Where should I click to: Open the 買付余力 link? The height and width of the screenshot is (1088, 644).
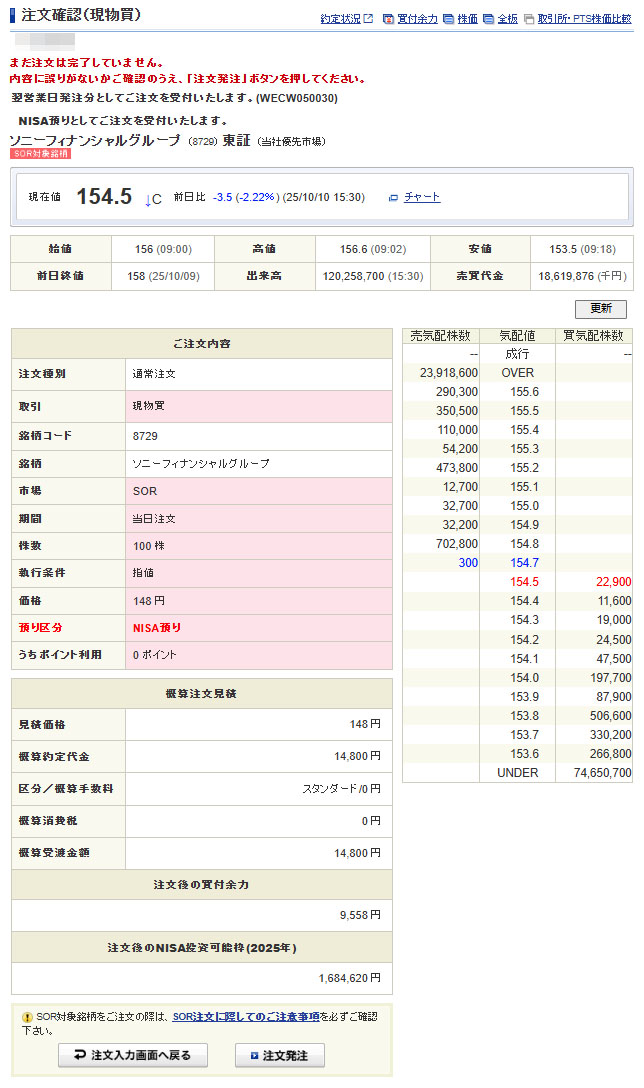(x=417, y=19)
